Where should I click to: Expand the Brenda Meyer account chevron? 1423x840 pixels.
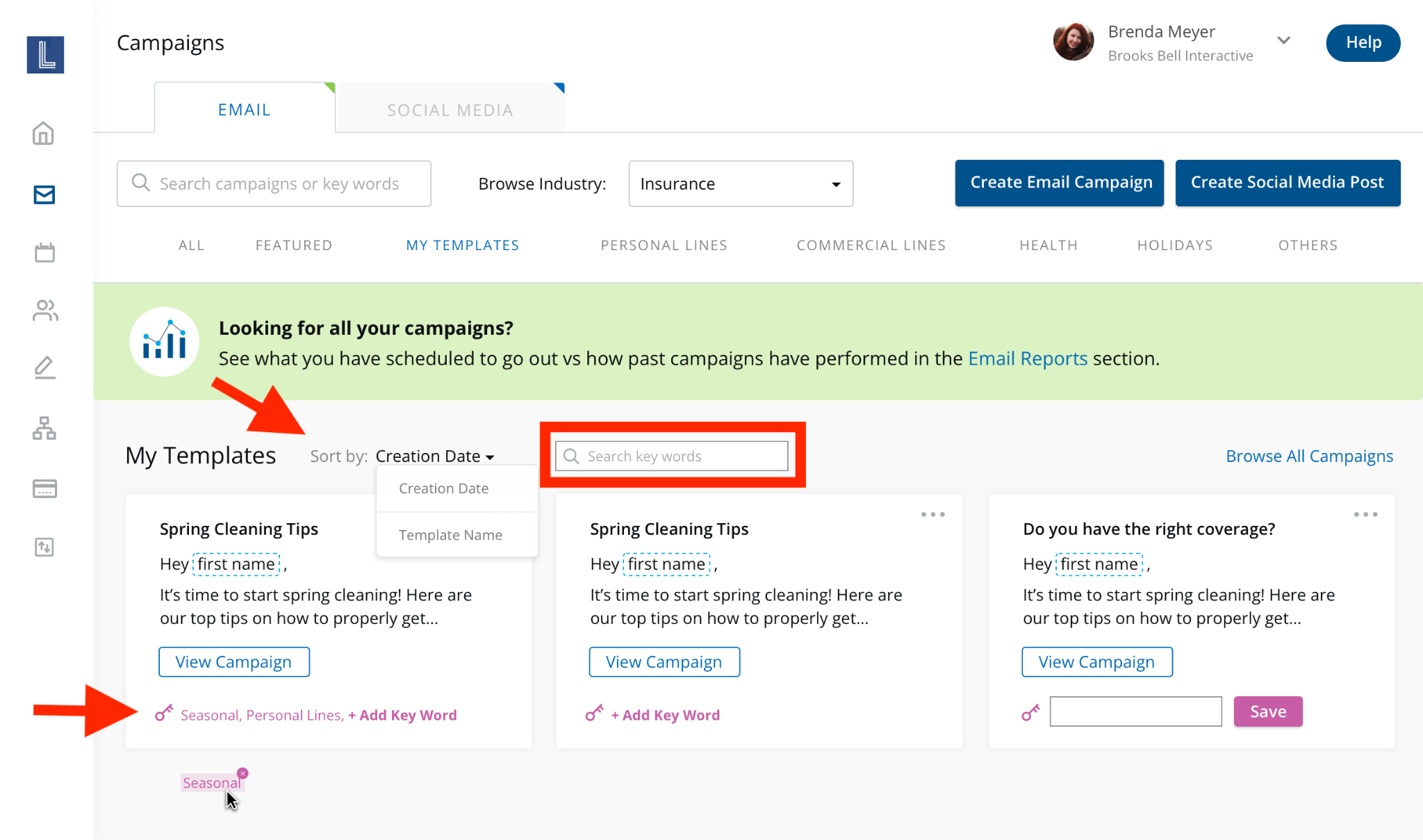click(1283, 40)
